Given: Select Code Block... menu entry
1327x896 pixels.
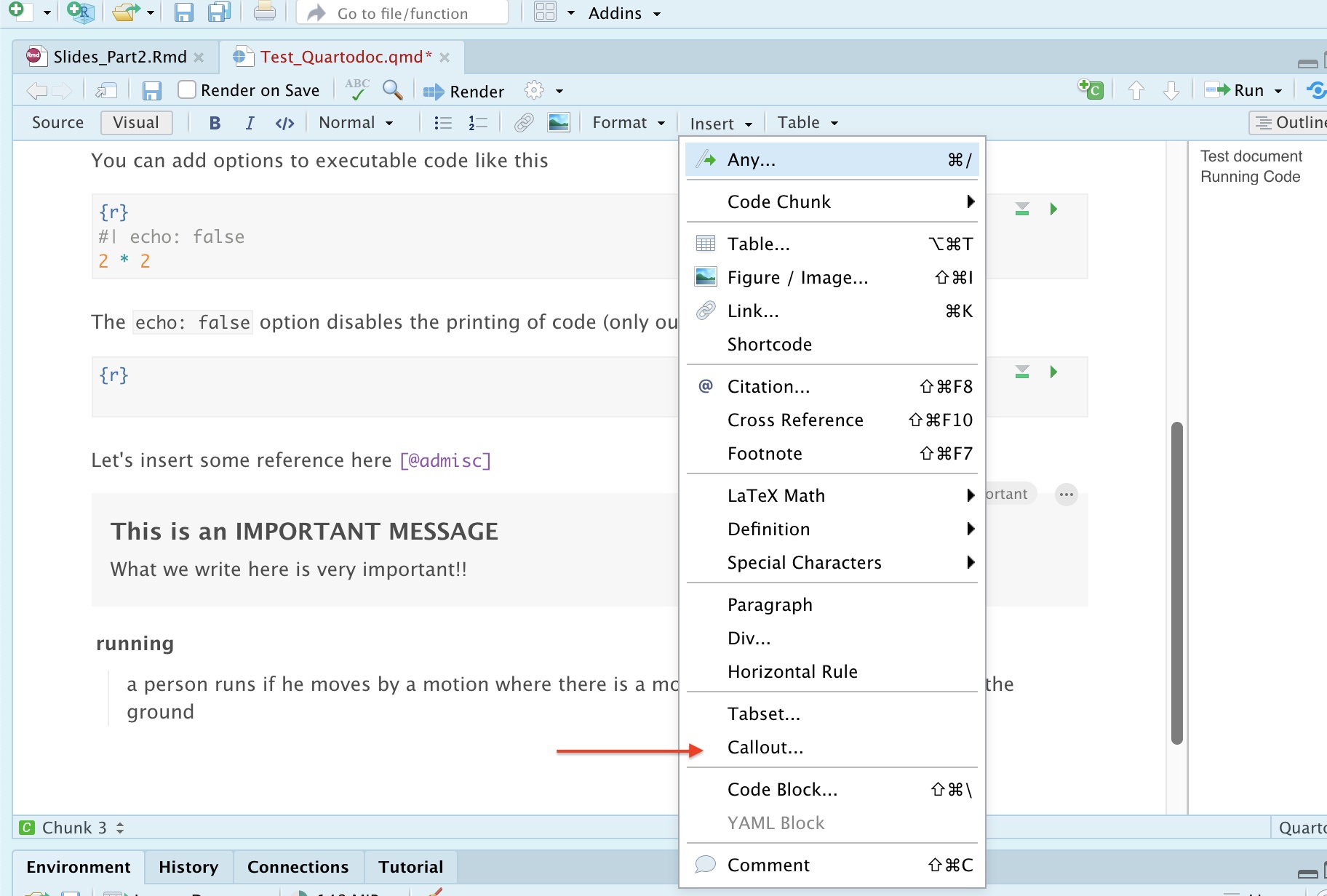Looking at the screenshot, I should (832, 789).
